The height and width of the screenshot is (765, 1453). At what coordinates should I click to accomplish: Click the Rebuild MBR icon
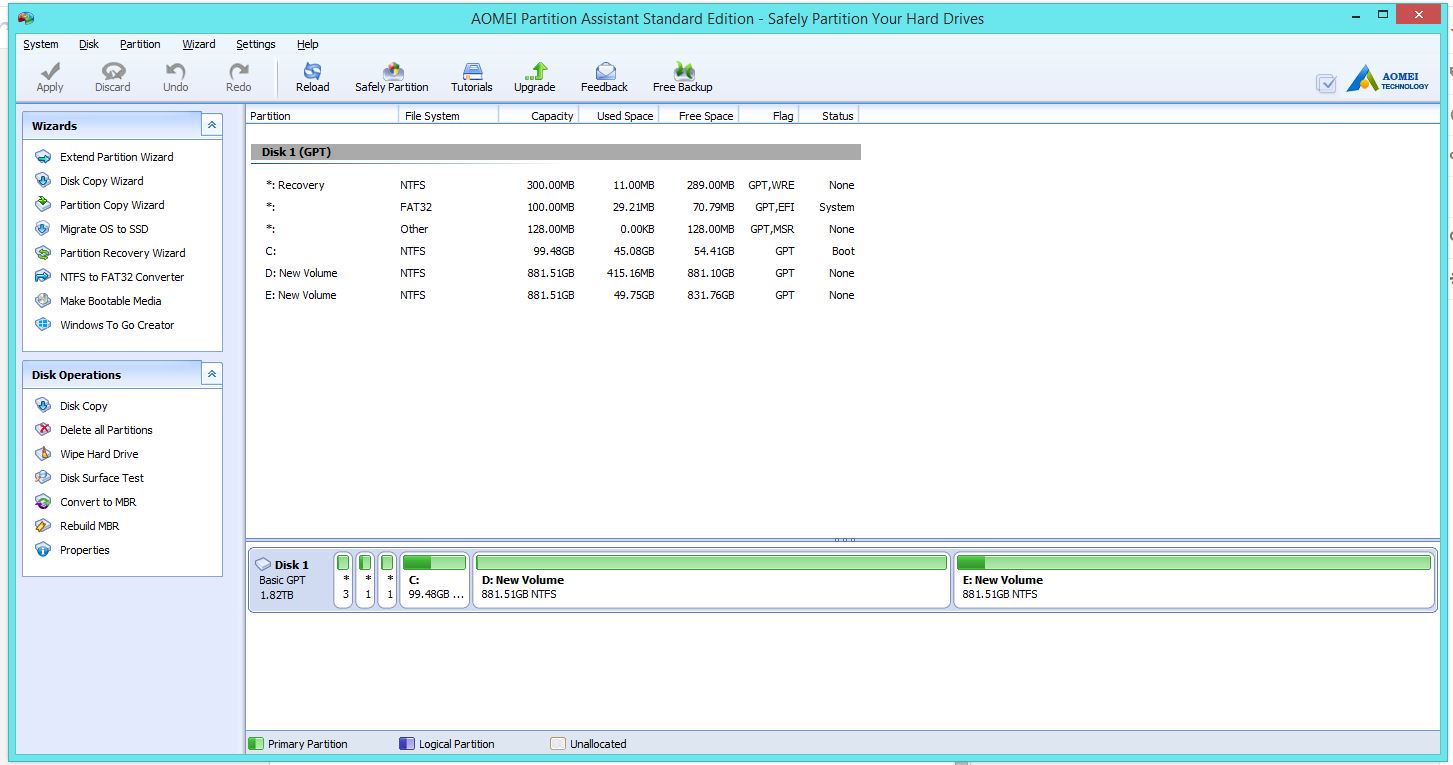click(x=43, y=526)
